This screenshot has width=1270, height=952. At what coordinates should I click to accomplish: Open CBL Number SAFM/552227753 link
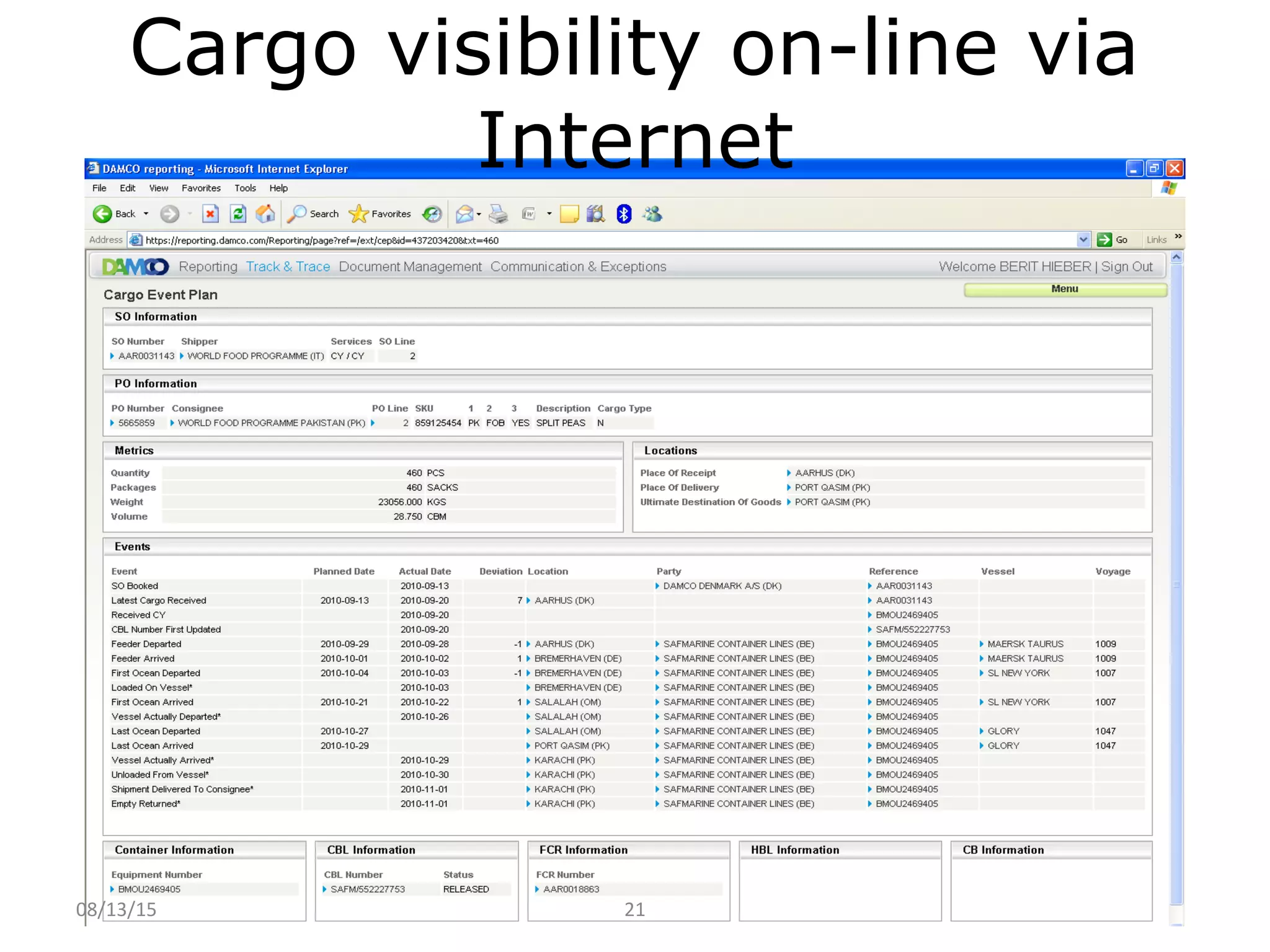(368, 889)
